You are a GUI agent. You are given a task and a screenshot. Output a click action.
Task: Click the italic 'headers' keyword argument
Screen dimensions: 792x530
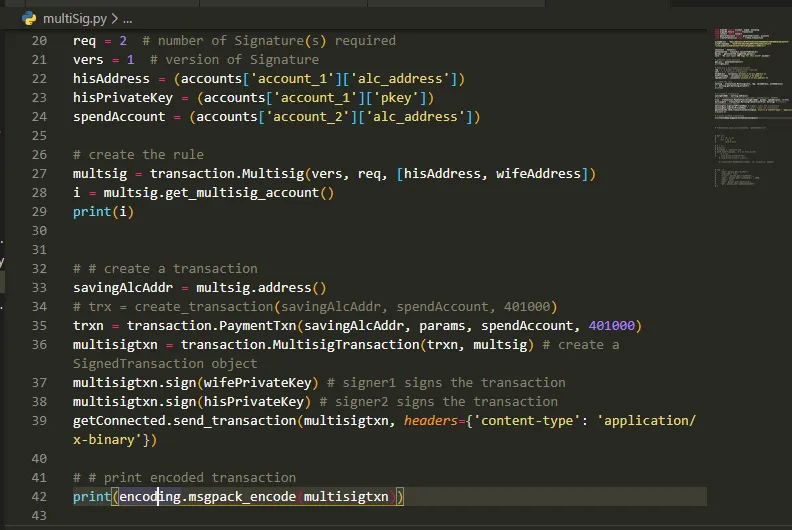[x=430, y=421]
